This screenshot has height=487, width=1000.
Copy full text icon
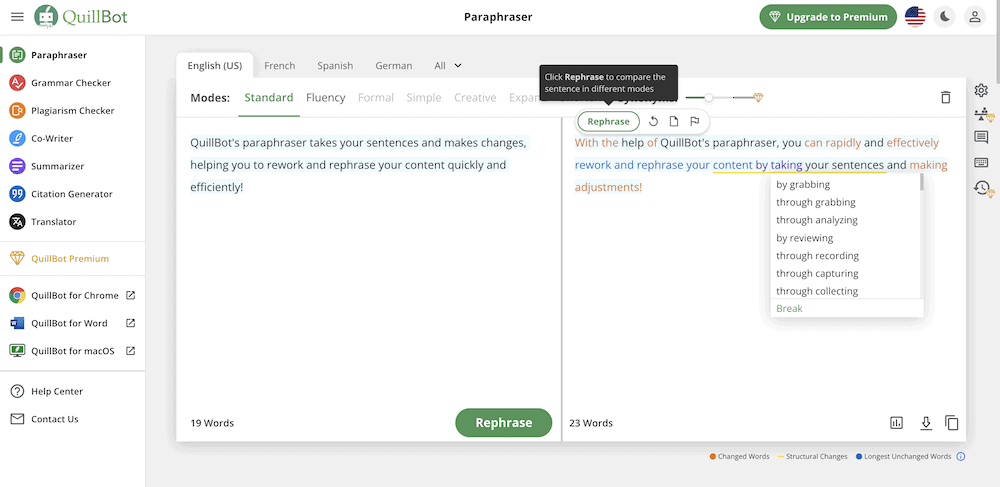952,423
